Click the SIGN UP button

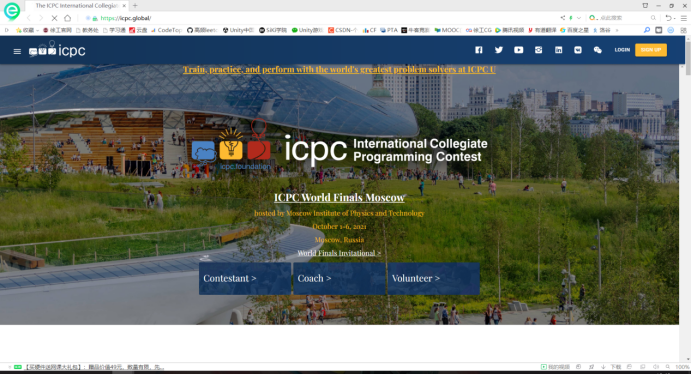(x=651, y=50)
